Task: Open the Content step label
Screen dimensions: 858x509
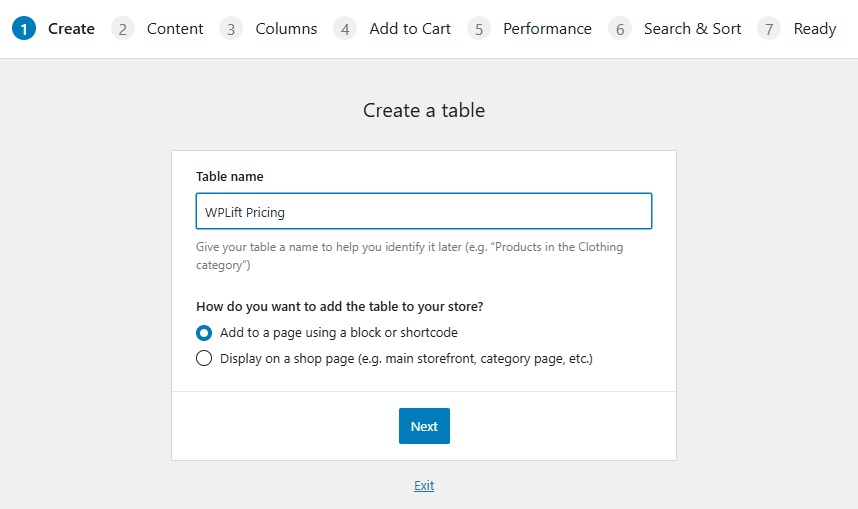Action: [175, 29]
